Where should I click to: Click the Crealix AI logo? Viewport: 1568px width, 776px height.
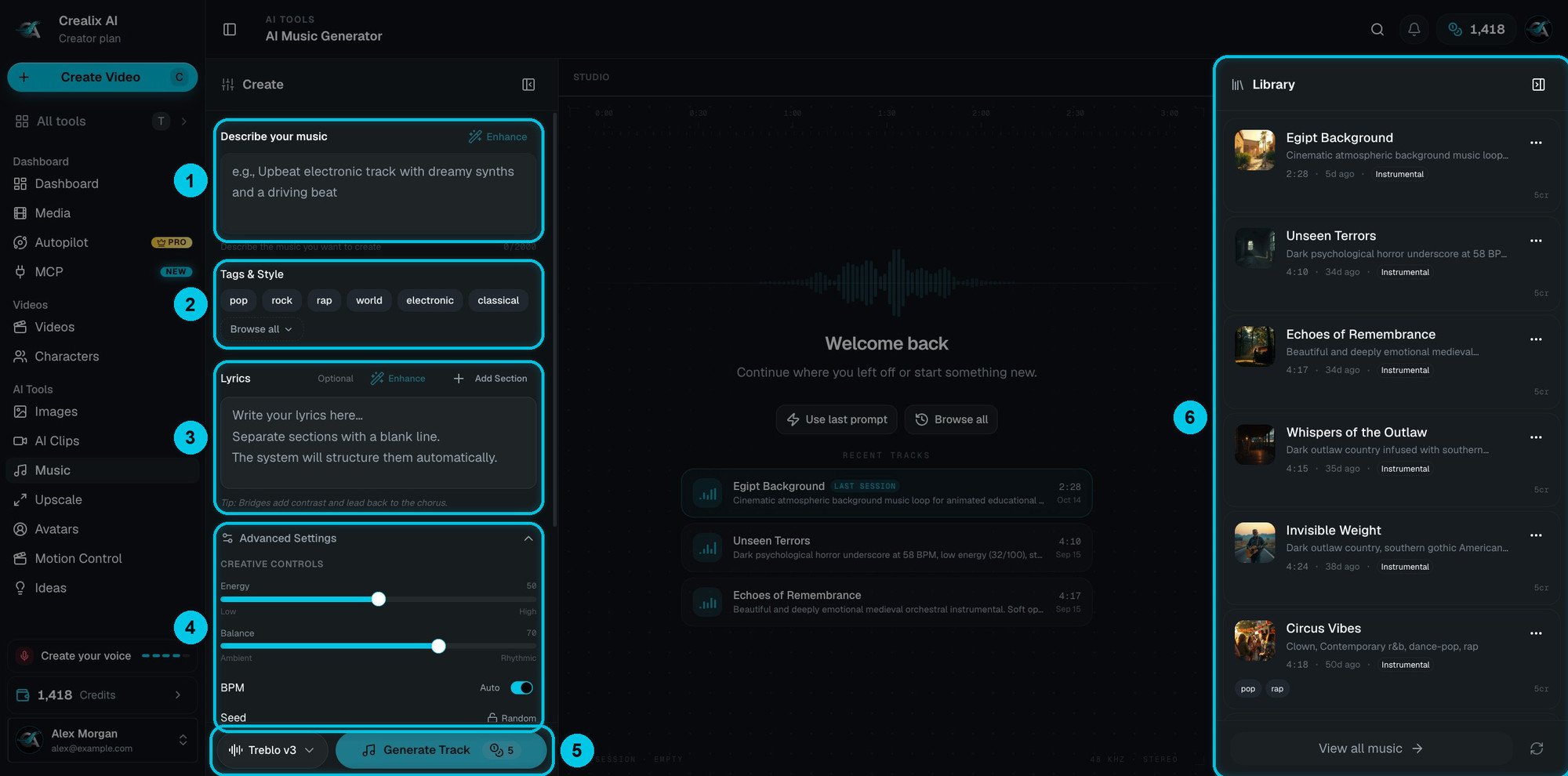29,29
